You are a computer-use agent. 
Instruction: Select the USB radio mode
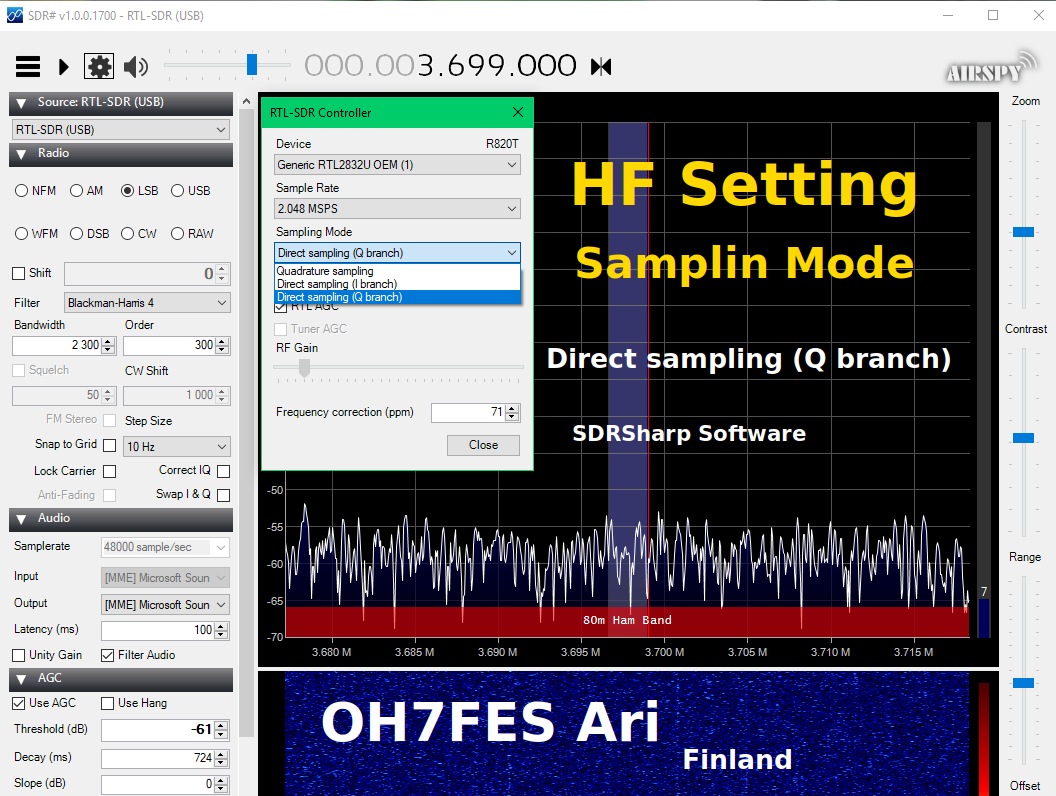click(x=178, y=191)
